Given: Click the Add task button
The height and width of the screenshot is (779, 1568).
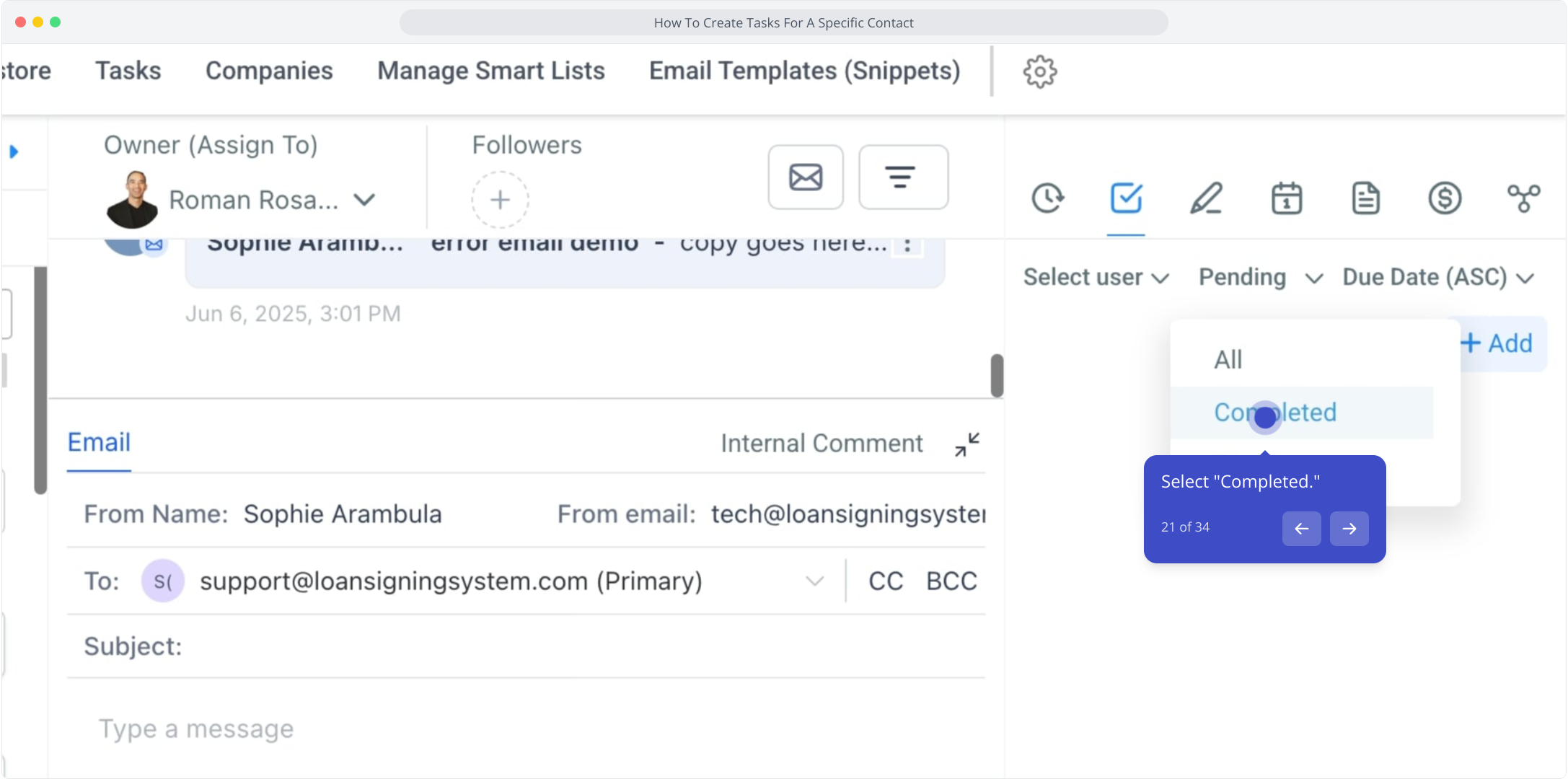Looking at the screenshot, I should pyautogui.click(x=1499, y=344).
